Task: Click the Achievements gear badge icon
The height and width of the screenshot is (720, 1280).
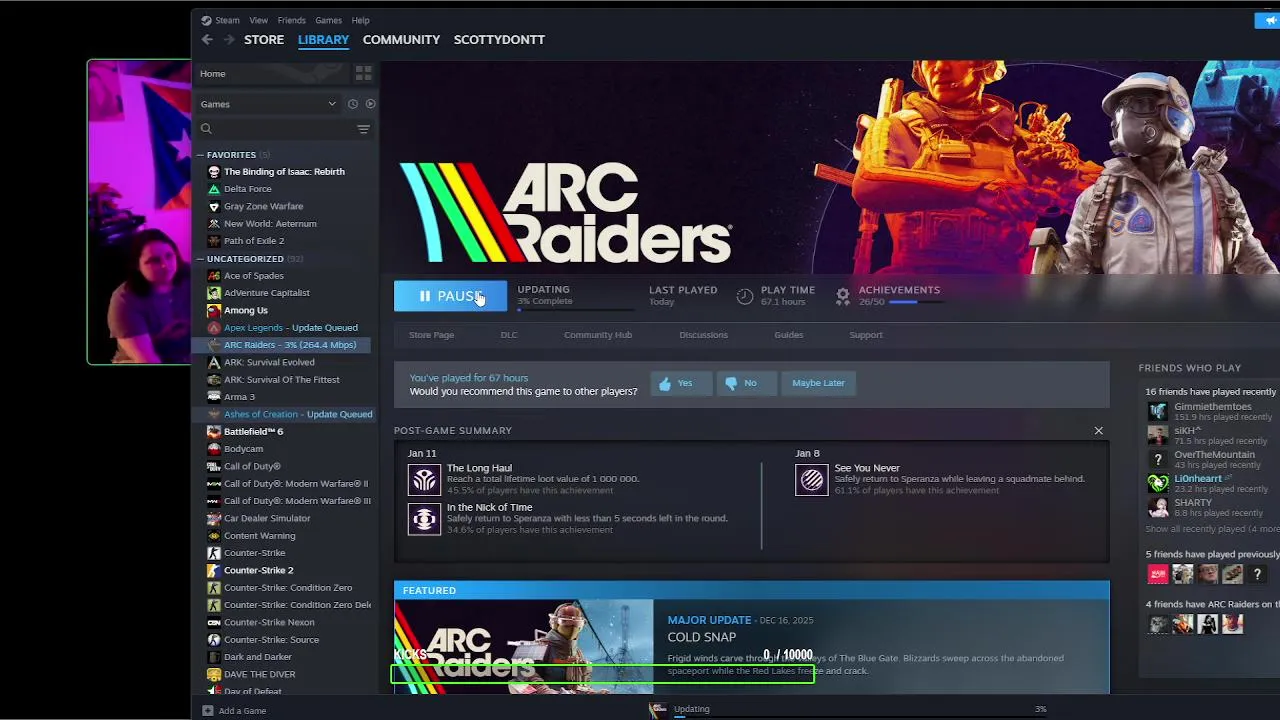Action: pos(843,296)
